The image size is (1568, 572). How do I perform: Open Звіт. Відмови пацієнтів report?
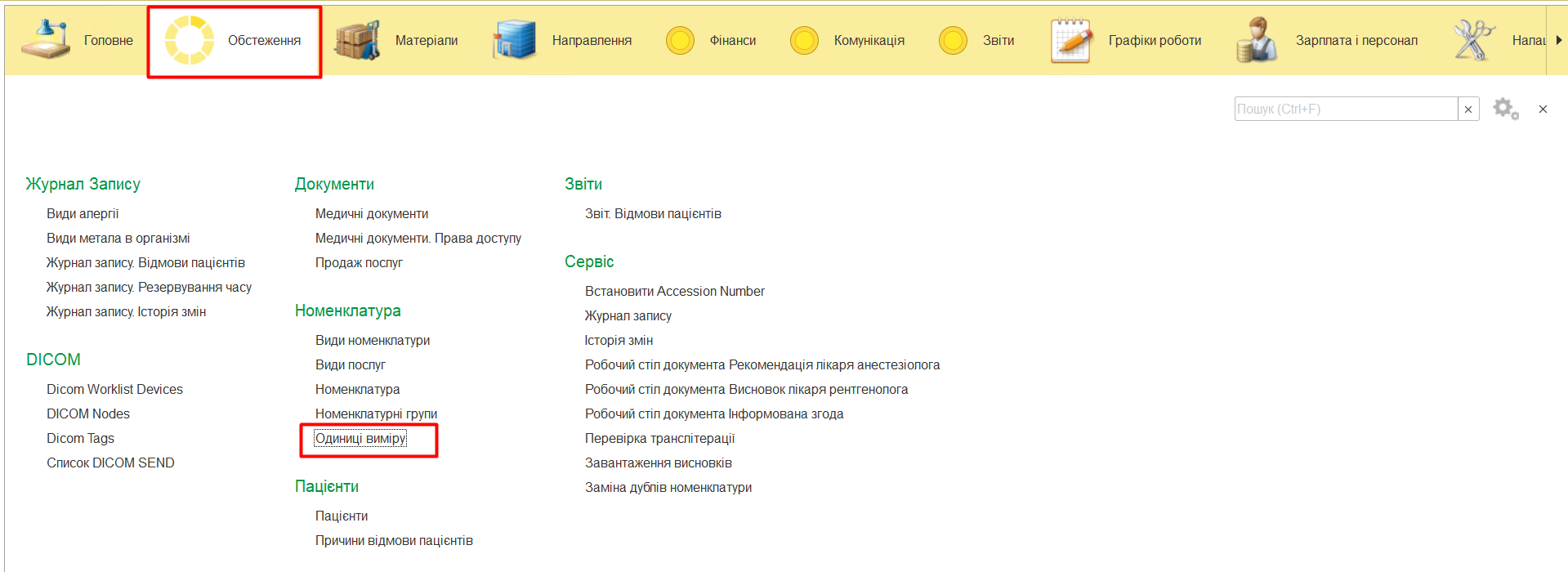[x=653, y=214]
